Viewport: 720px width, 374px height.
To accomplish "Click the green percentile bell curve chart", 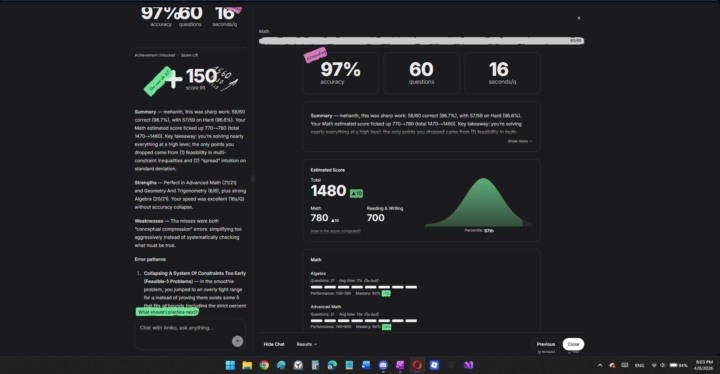I will [479, 202].
